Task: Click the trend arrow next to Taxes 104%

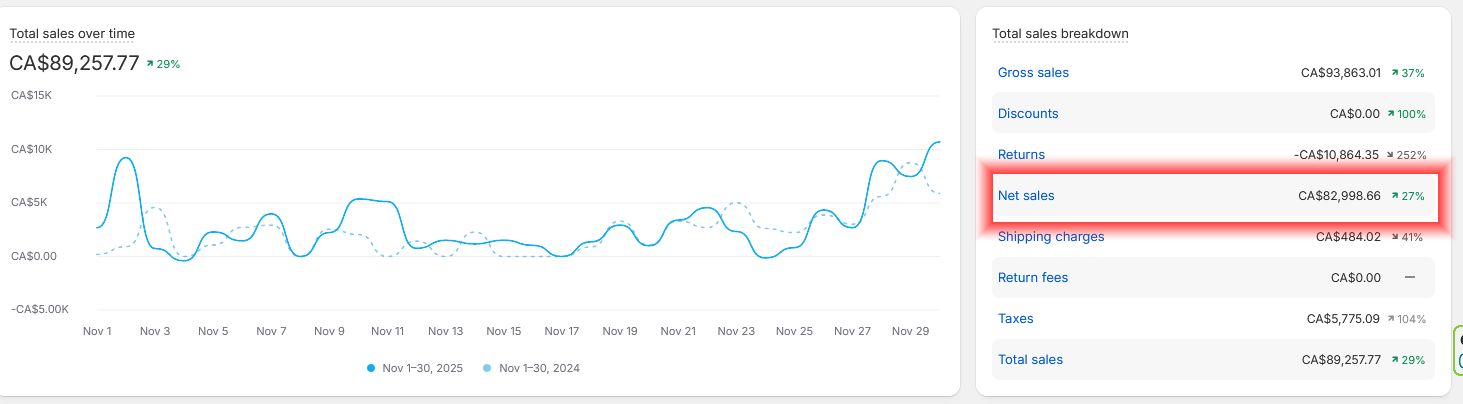Action: (1391, 319)
